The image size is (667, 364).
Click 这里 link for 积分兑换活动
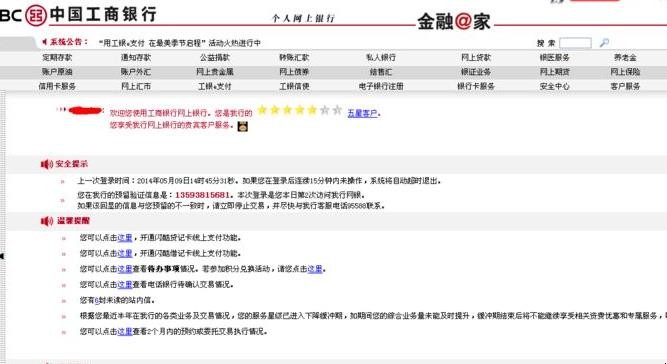point(315,269)
